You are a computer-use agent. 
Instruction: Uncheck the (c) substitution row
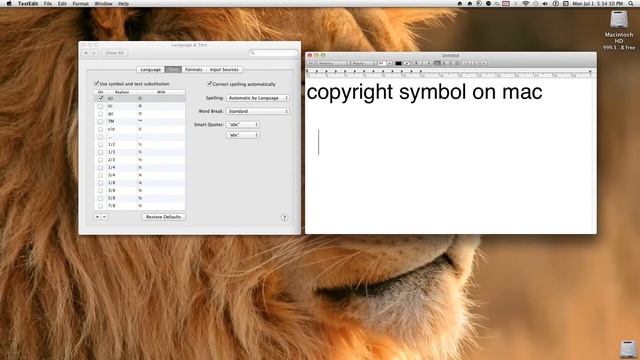tap(100, 98)
